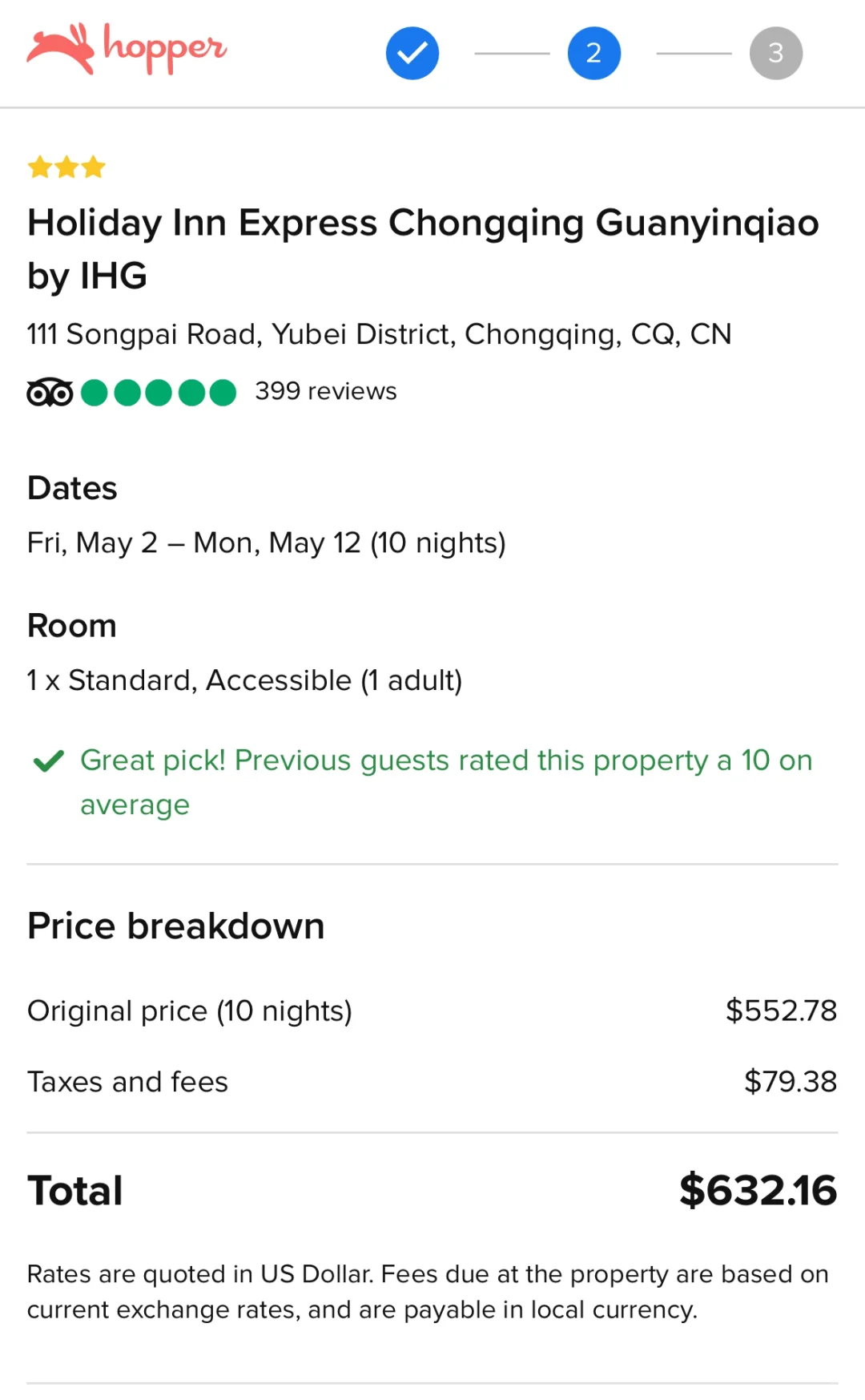The height and width of the screenshot is (1400, 865).
Task: Tap the green Tripadvisor rating bubbles
Action: (159, 393)
